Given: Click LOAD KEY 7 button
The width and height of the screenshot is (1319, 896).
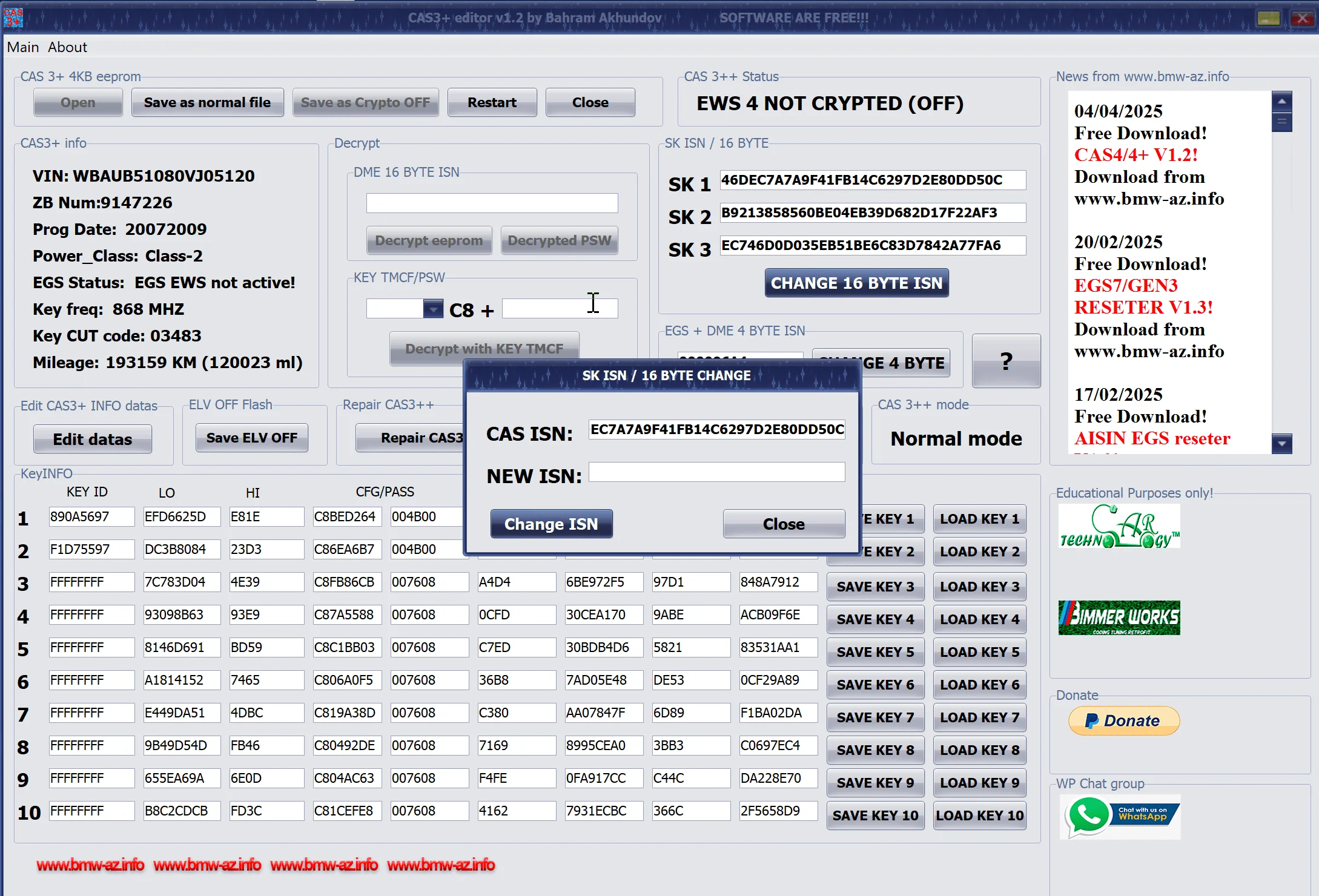Looking at the screenshot, I should point(979,717).
